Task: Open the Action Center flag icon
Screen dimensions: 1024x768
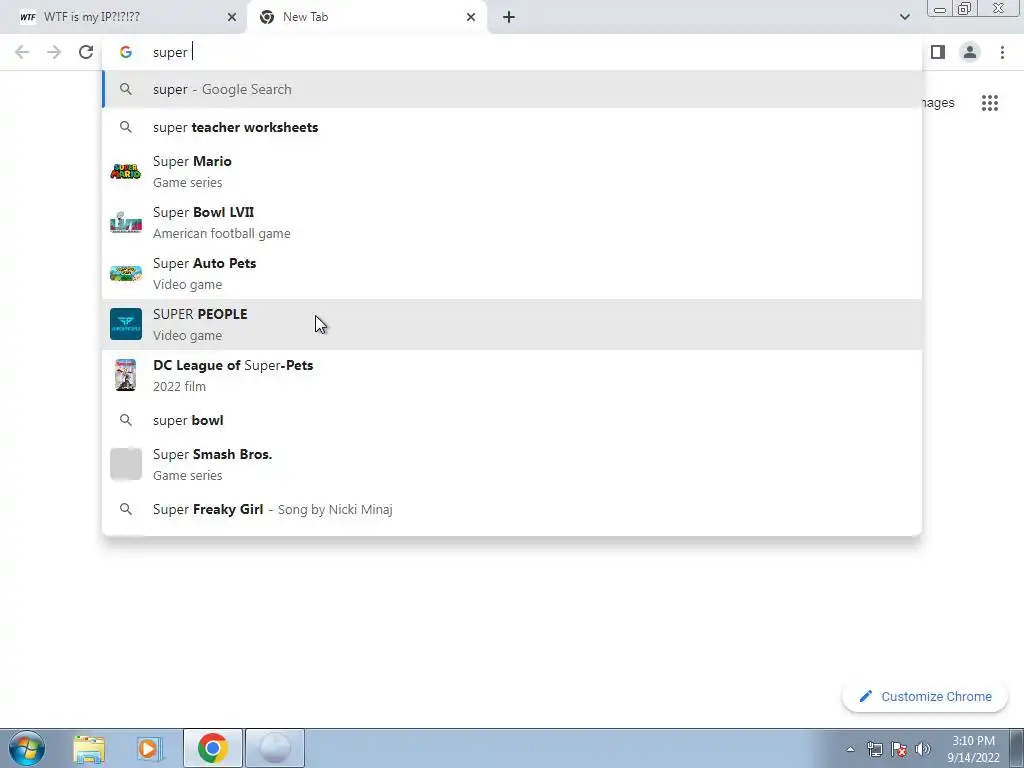Action: pos(899,749)
